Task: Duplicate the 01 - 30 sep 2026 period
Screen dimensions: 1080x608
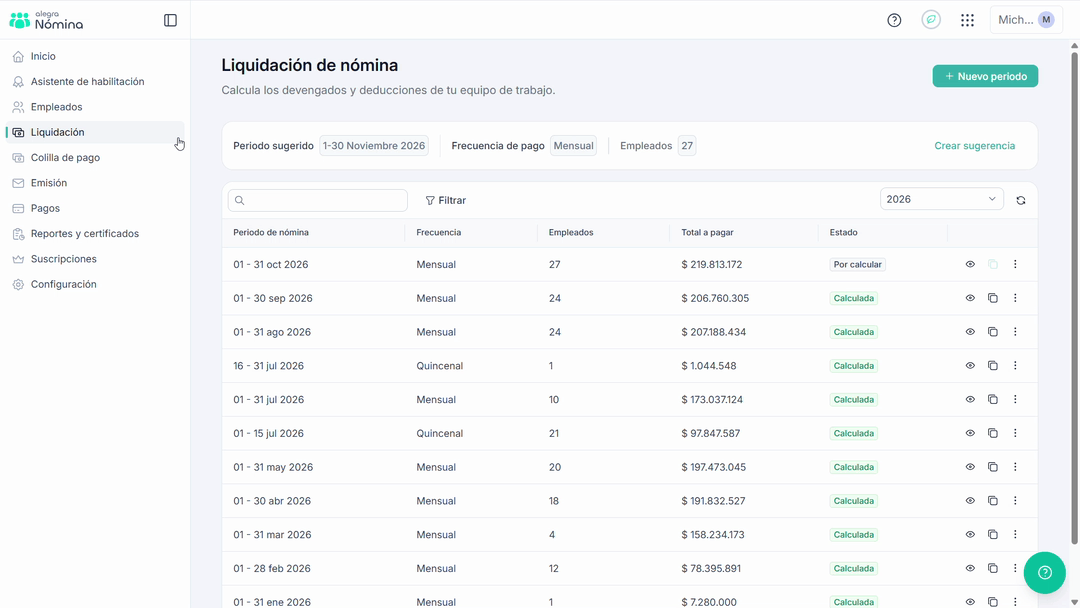Action: 993,298
